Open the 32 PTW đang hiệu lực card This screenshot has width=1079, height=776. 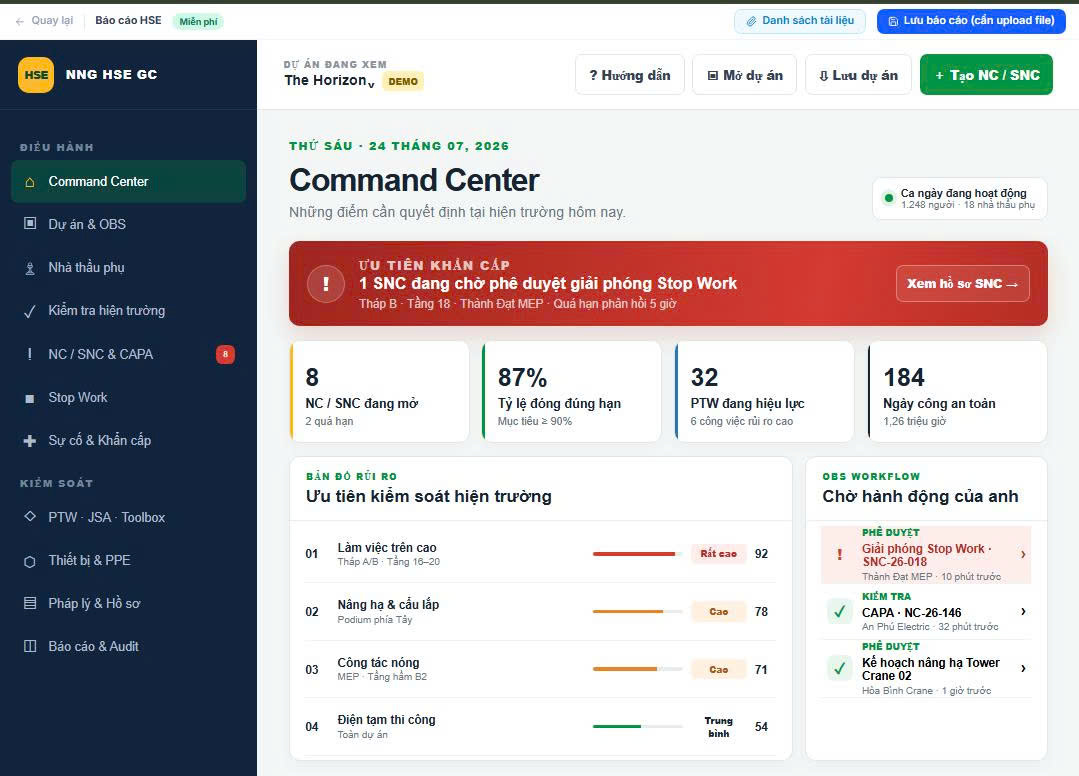(765, 391)
